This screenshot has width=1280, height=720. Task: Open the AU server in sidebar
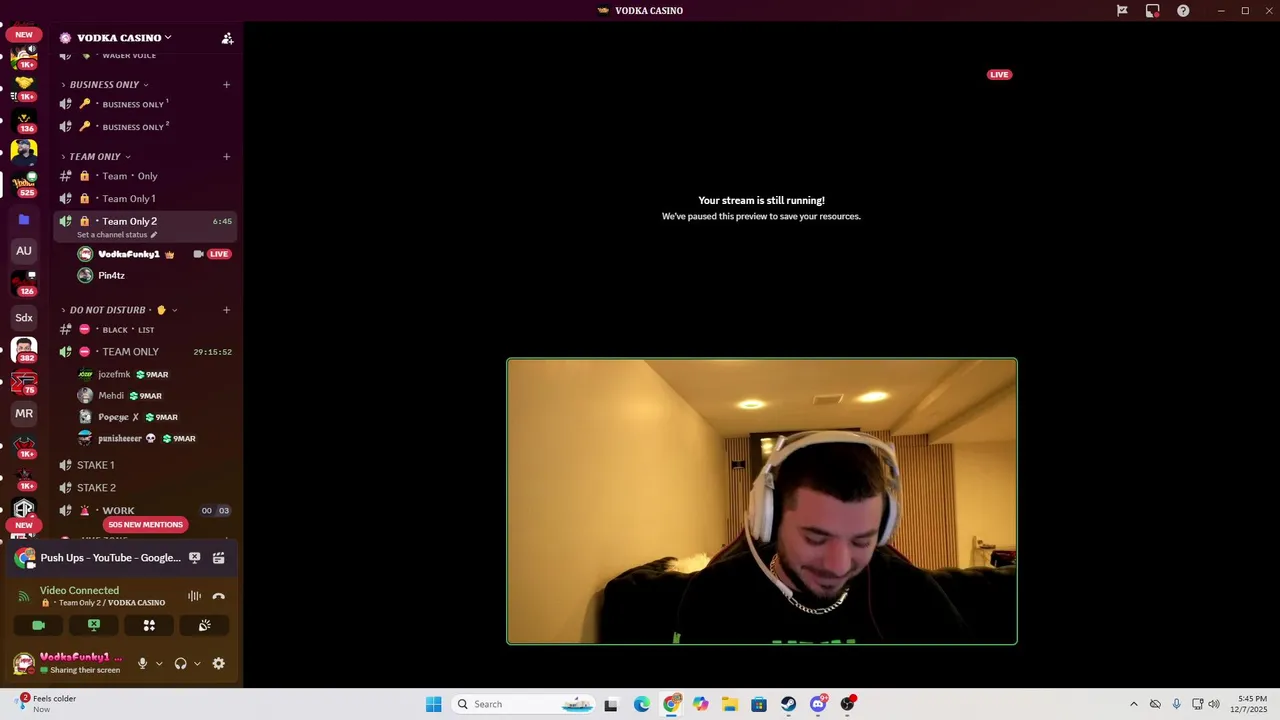24,251
